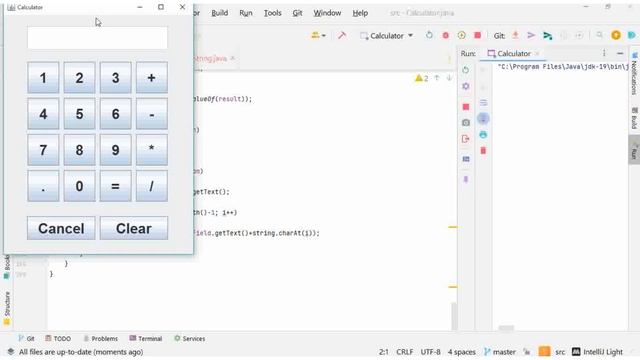Screen dimensions: 640x360
Task: Open the Git menu
Action: coord(297,13)
